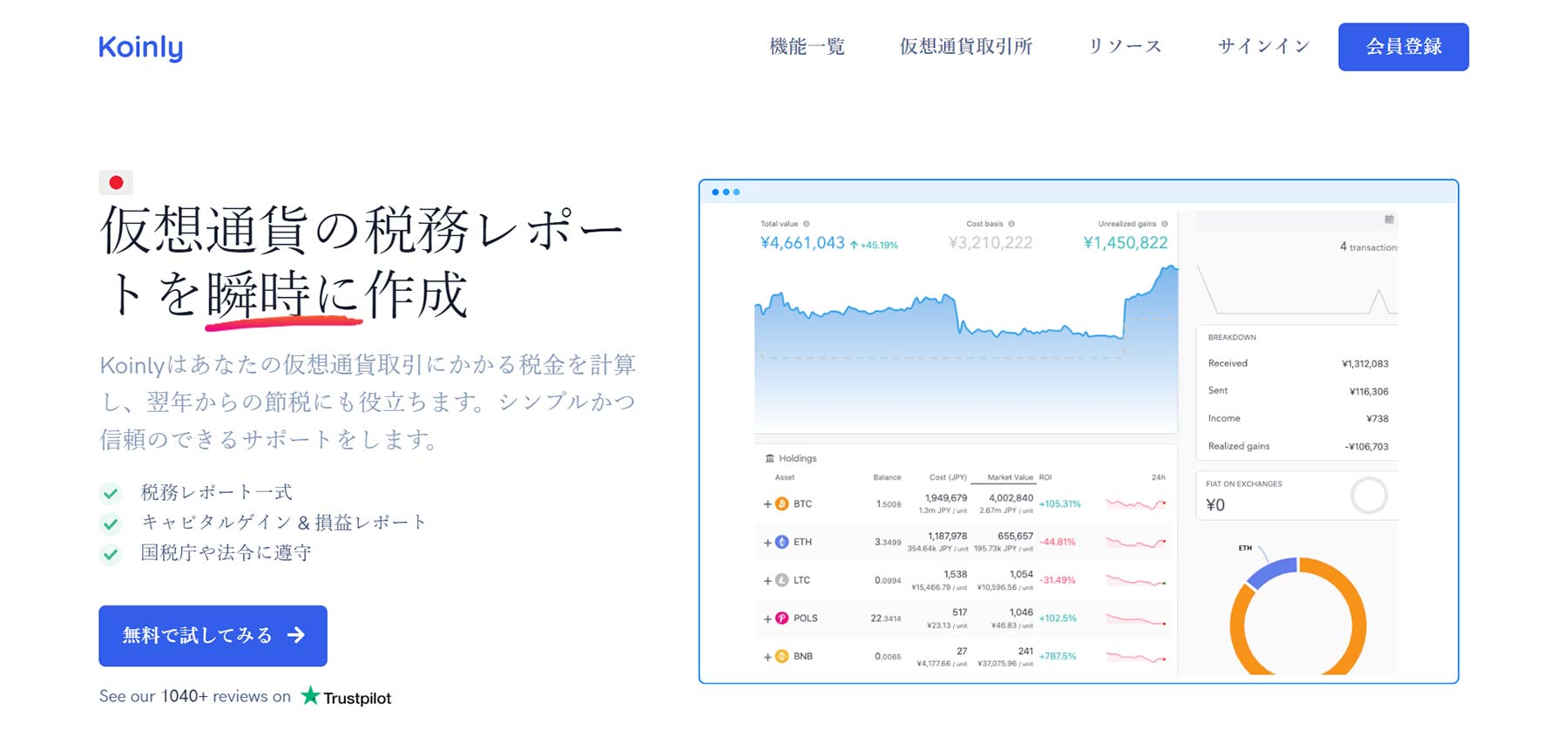1568x750 pixels.
Task: Go to サインイン page
Action: pos(1263,47)
